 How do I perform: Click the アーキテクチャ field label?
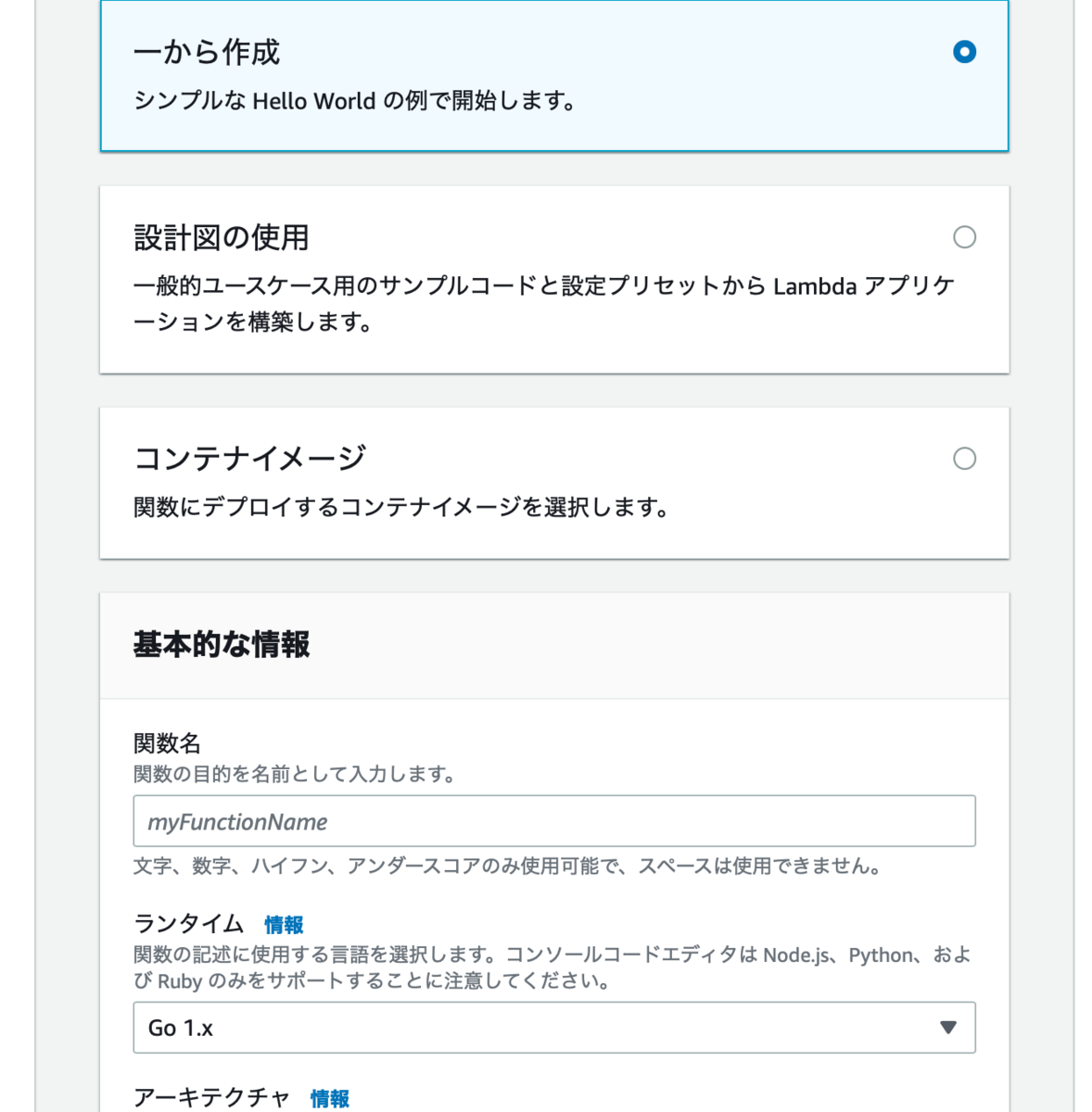(x=212, y=1098)
